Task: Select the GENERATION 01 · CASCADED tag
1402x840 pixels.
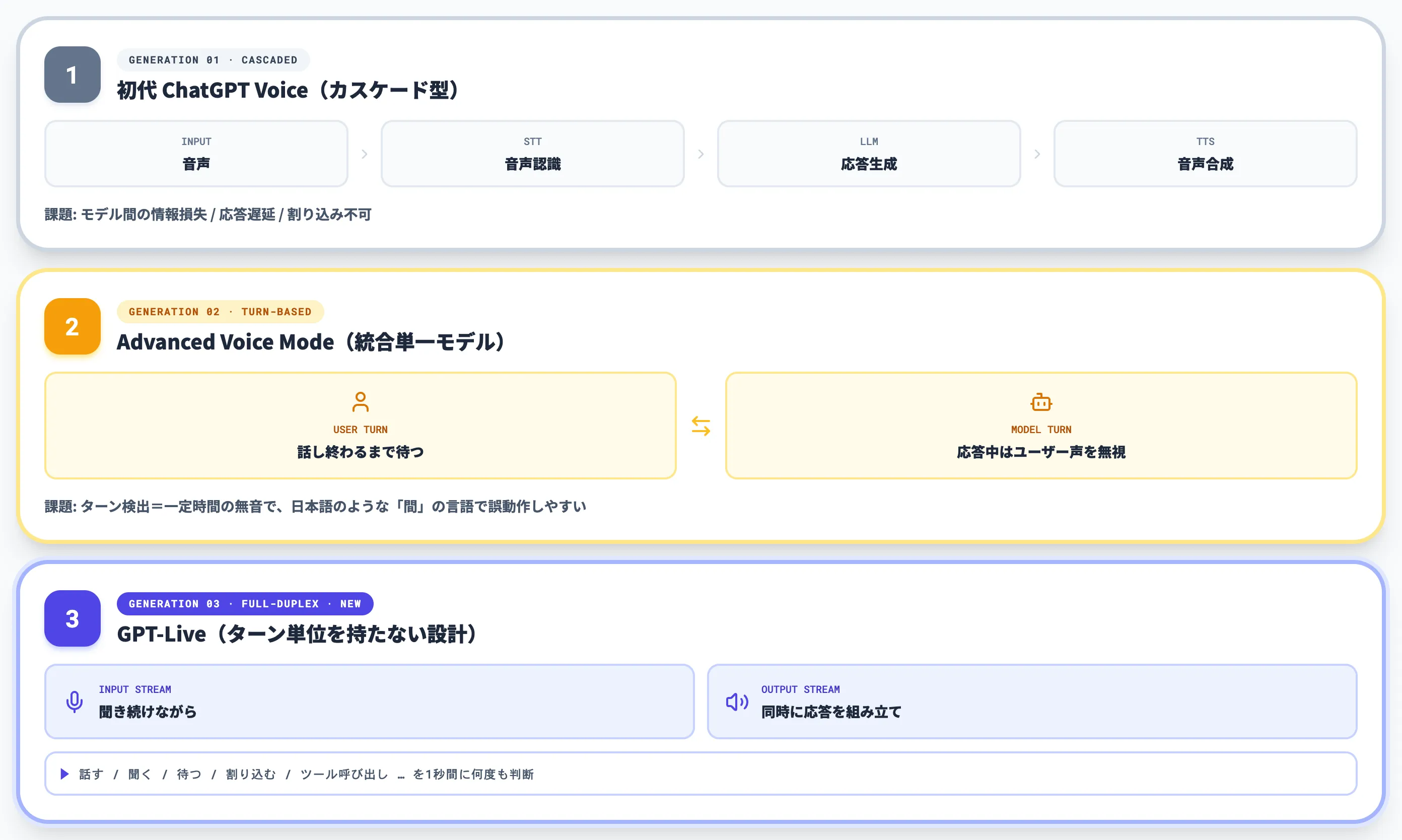Action: tap(213, 60)
